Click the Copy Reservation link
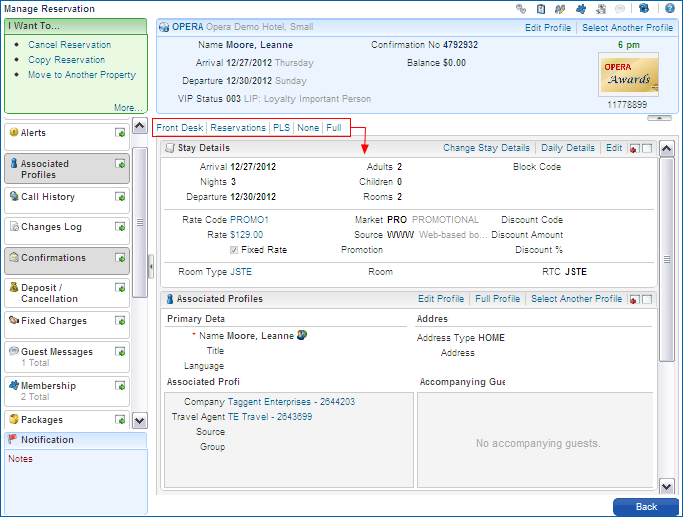 [x=67, y=60]
